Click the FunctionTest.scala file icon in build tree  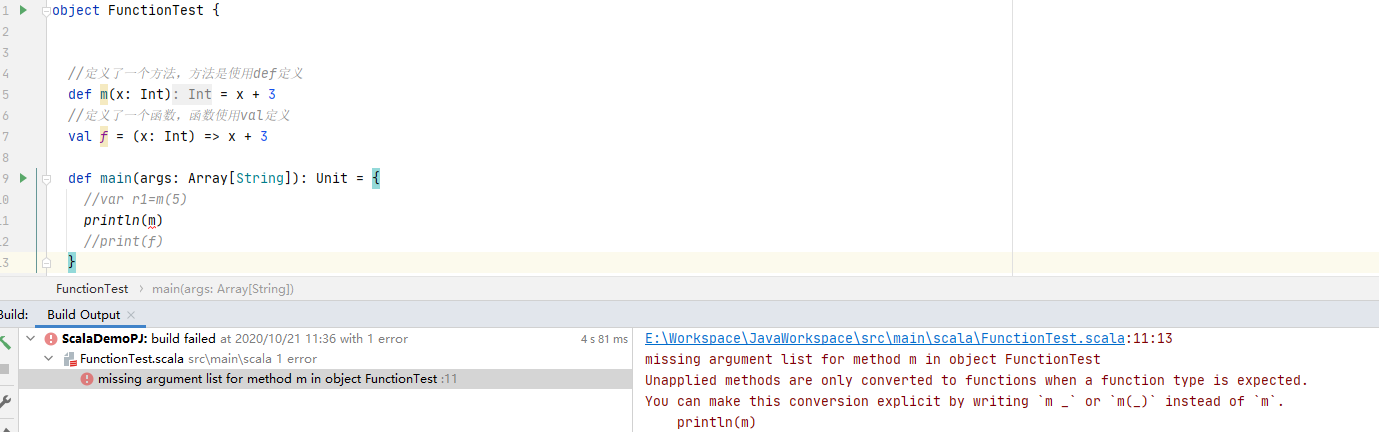(70, 359)
